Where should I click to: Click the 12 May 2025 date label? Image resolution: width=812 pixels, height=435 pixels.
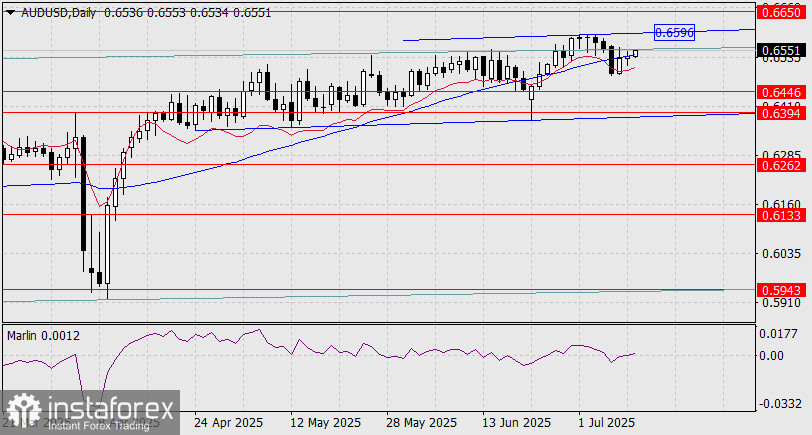[325, 422]
